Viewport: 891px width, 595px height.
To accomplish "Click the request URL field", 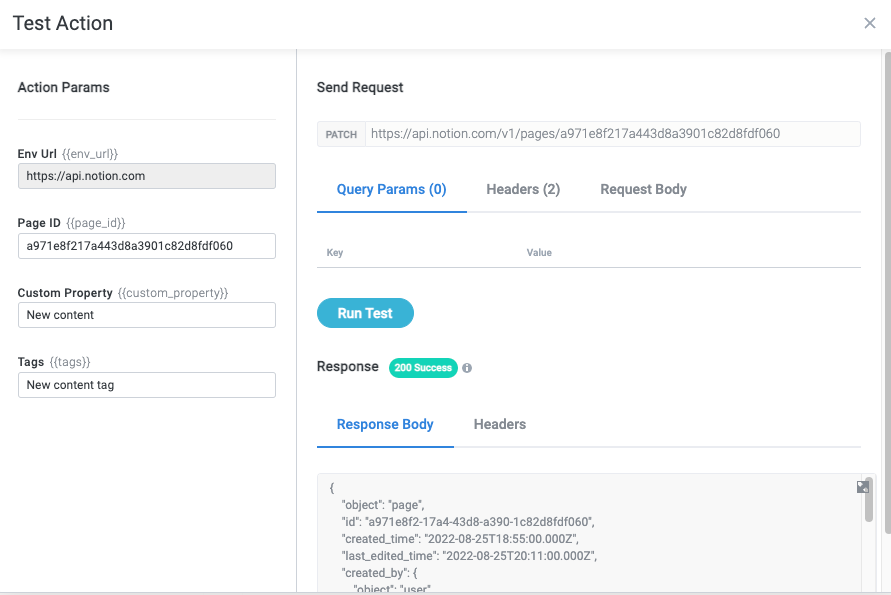I will tap(611, 134).
